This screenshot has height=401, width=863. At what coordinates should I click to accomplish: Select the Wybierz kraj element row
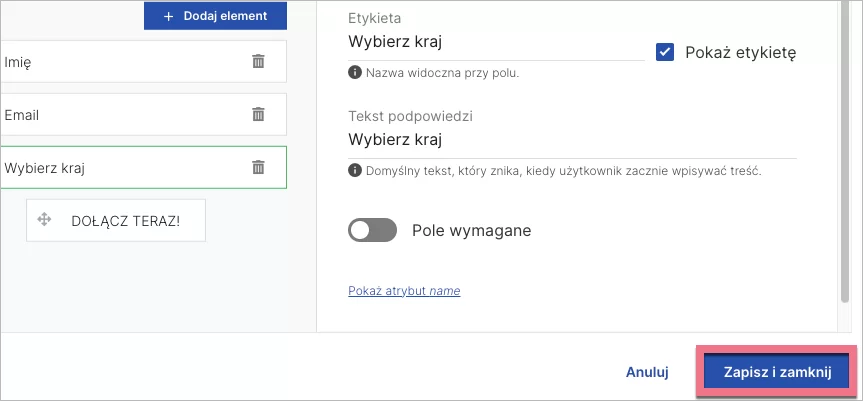point(120,167)
